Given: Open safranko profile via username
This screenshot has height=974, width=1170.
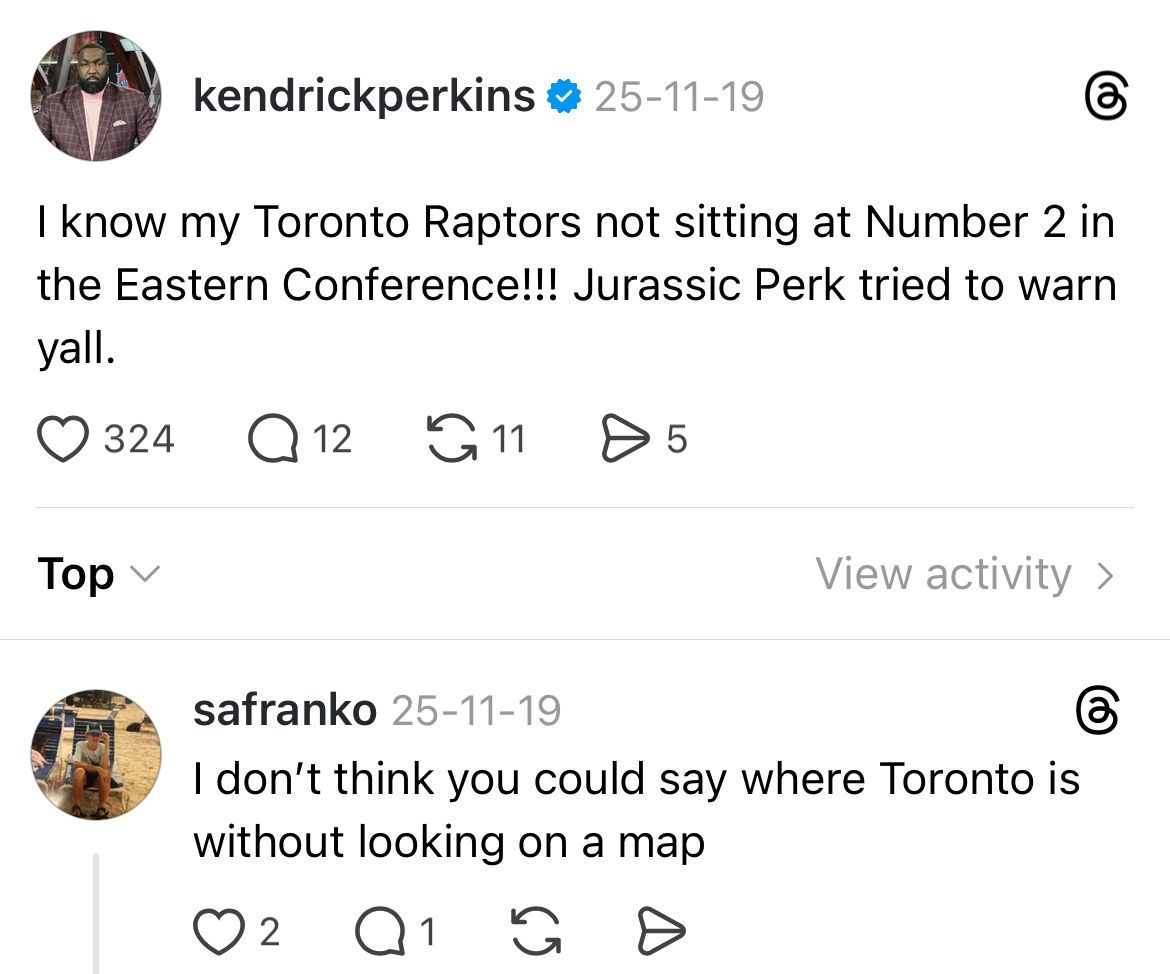Looking at the screenshot, I should [285, 711].
